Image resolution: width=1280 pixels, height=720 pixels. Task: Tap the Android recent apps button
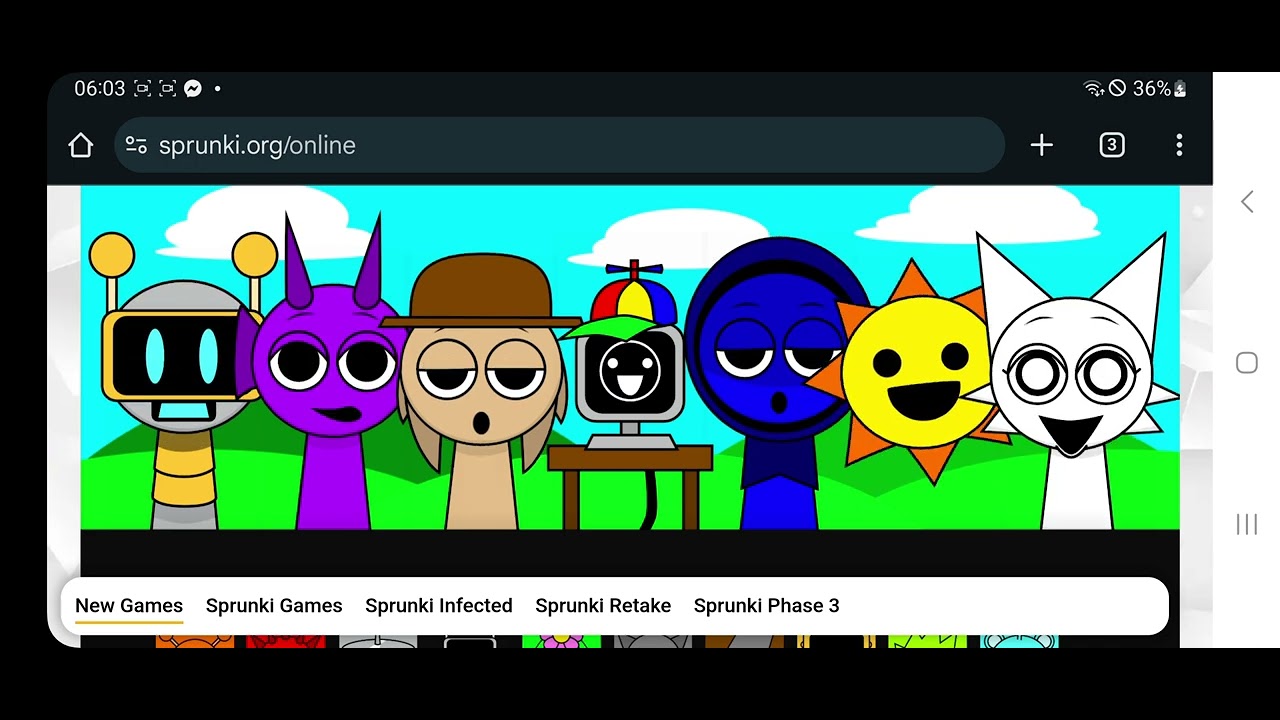(x=1247, y=524)
